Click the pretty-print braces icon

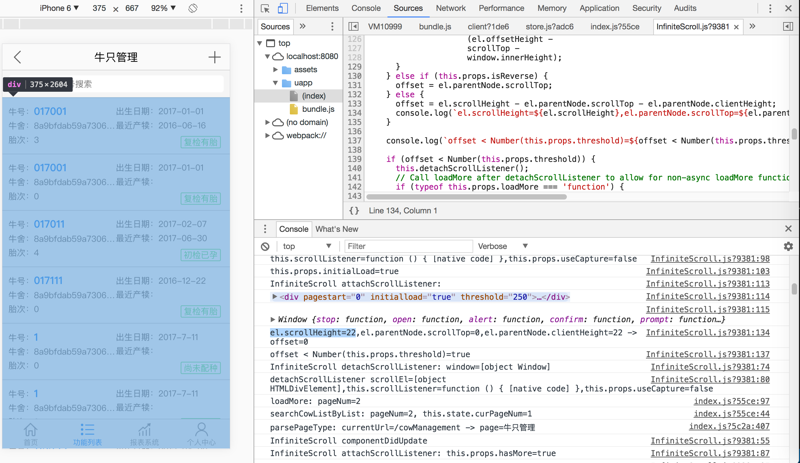pyautogui.click(x=354, y=211)
